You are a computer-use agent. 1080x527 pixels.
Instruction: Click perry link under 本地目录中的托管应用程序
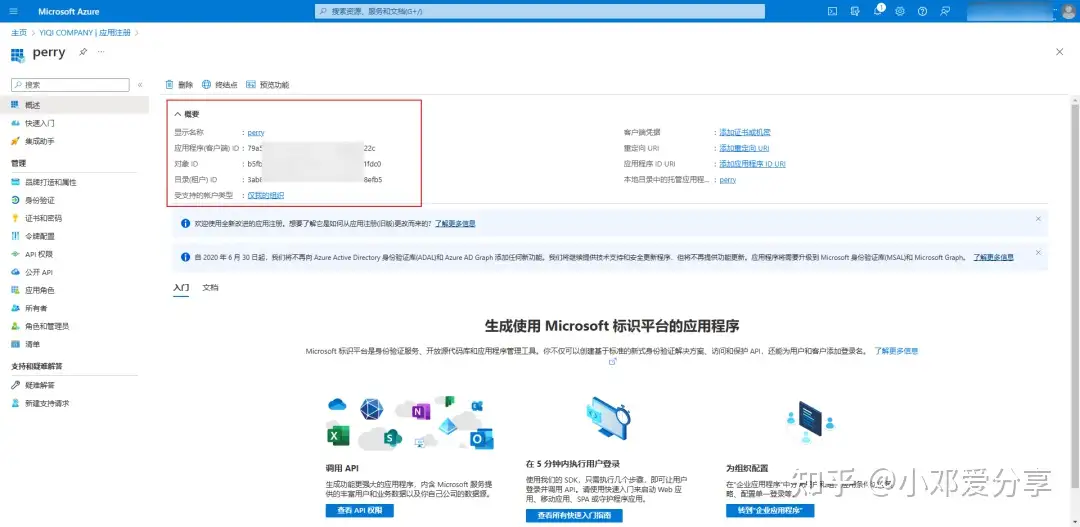pos(727,180)
